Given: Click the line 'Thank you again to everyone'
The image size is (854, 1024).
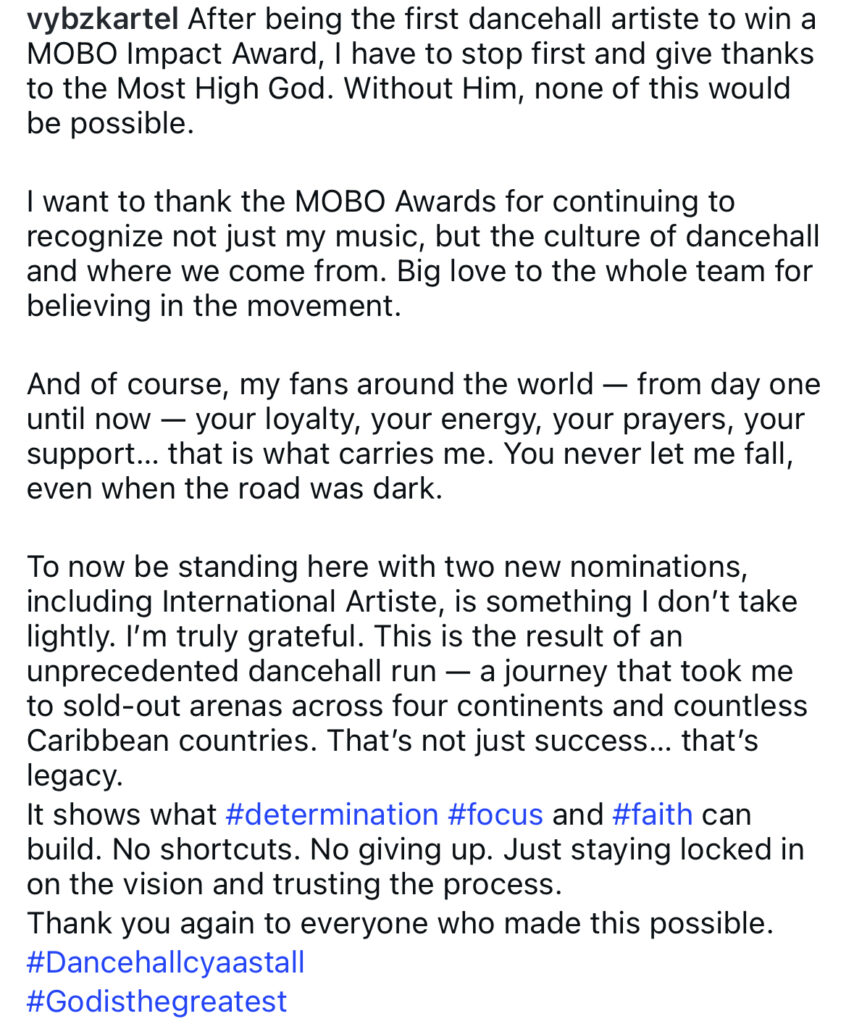Looking at the screenshot, I should 400,925.
